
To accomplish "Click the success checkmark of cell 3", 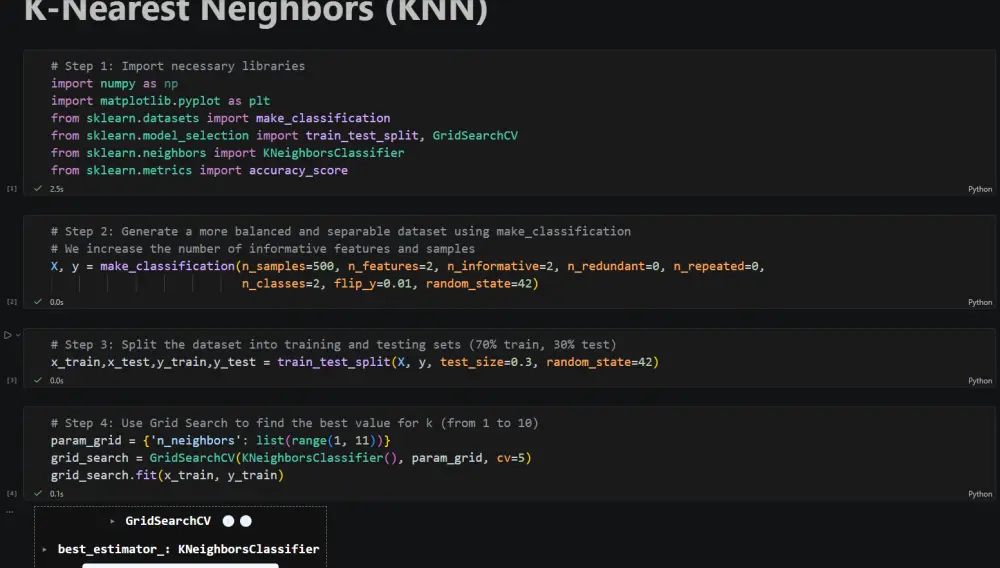I will click(x=38, y=380).
